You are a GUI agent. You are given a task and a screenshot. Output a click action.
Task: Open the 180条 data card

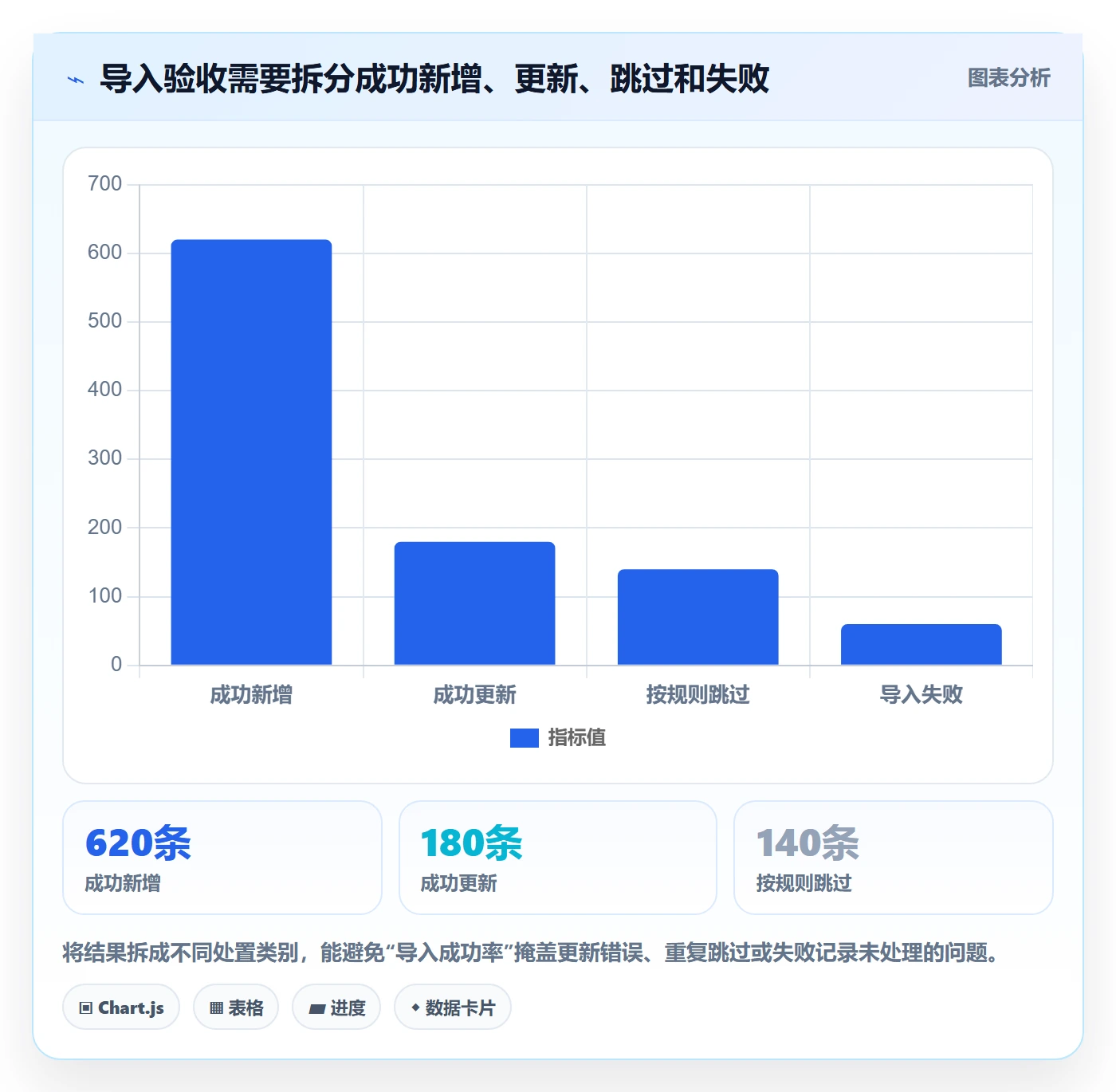click(558, 858)
